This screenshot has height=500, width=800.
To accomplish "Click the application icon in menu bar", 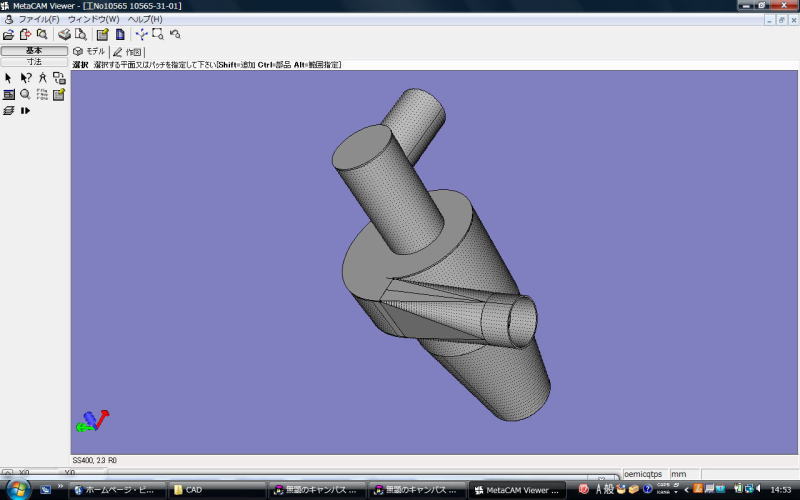I will (x=8, y=19).
